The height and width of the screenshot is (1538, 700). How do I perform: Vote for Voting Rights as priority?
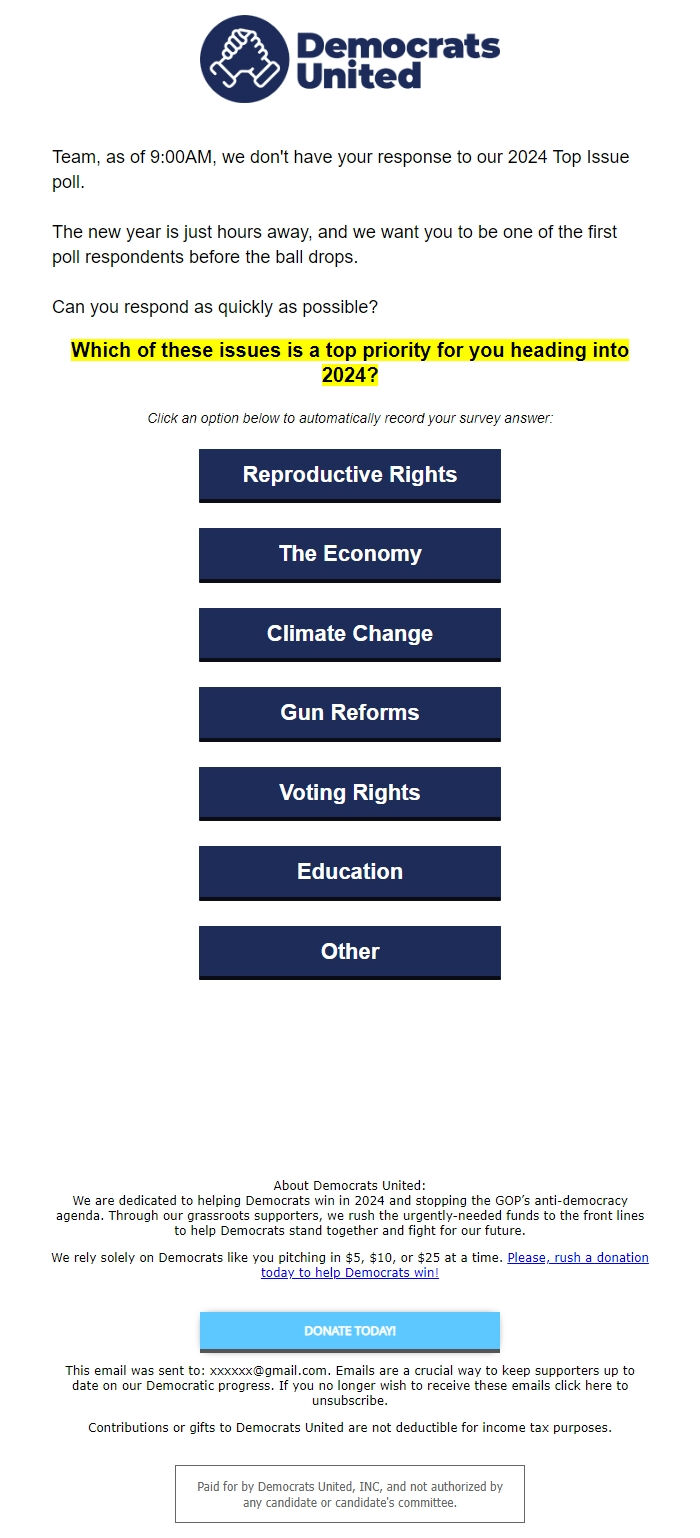coord(350,793)
